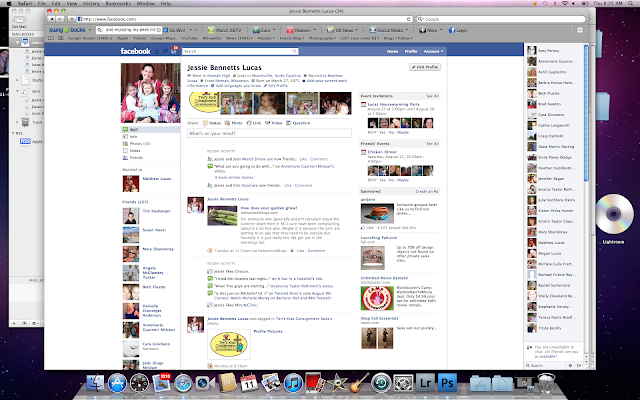Screen dimensions: 640x400
Task: Click Profile in Facebook header
Action: [x=411, y=51]
